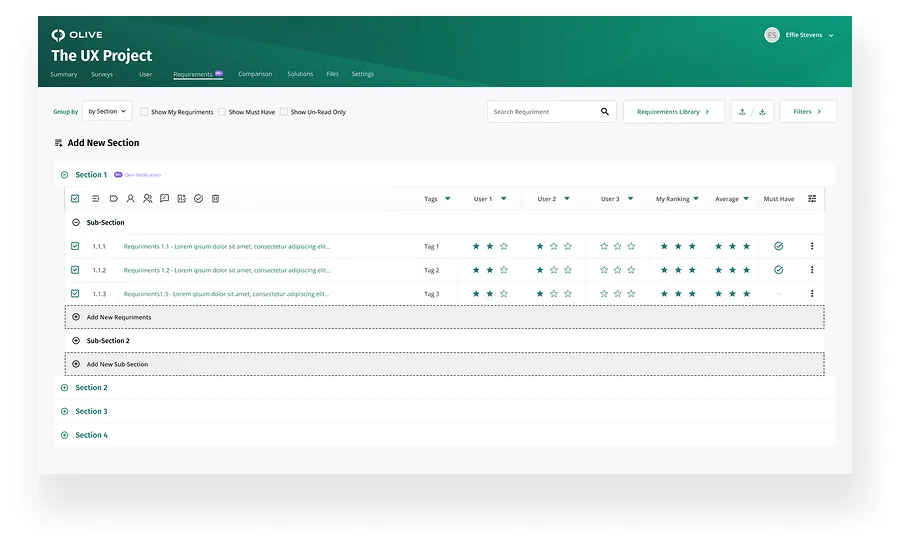The image size is (906, 550).
Task: Switch to the Summary tab
Action: (x=64, y=75)
